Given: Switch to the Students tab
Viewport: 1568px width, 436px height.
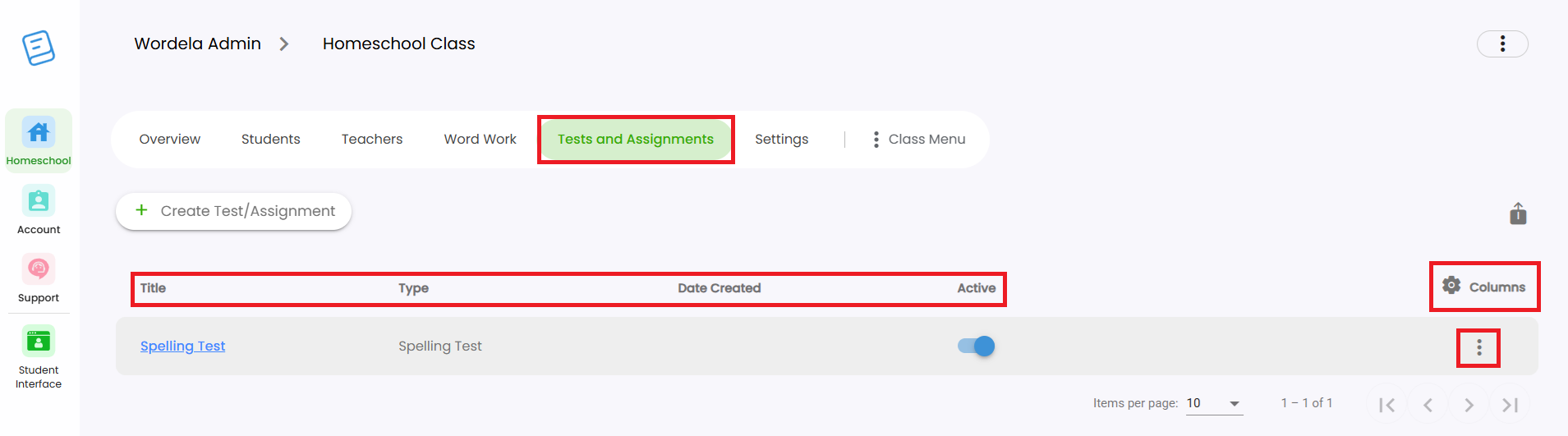Looking at the screenshot, I should coord(271,140).
